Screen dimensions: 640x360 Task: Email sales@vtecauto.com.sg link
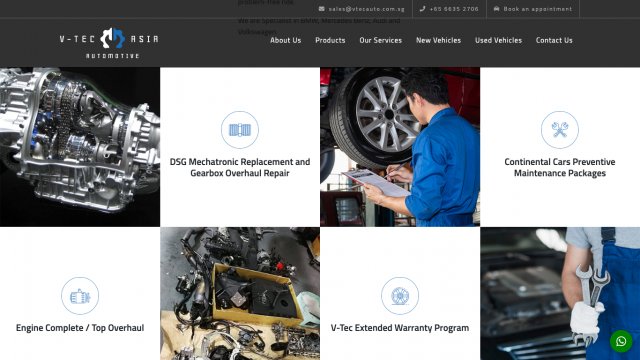click(367, 9)
